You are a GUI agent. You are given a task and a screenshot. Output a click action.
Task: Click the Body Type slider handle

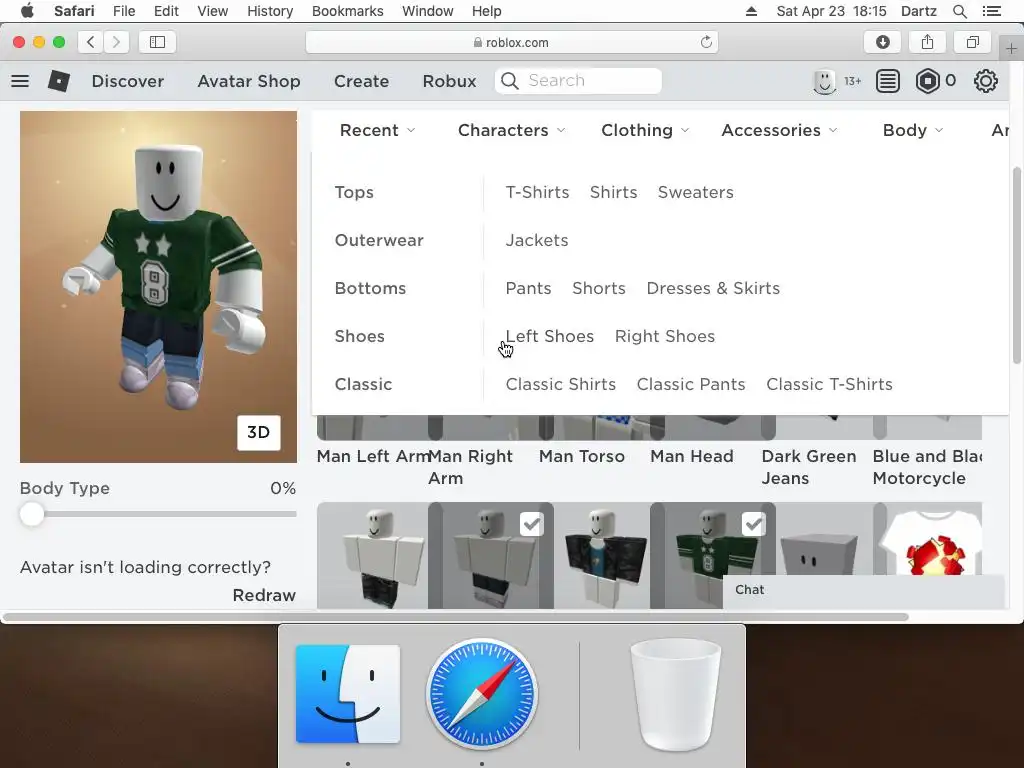31,514
